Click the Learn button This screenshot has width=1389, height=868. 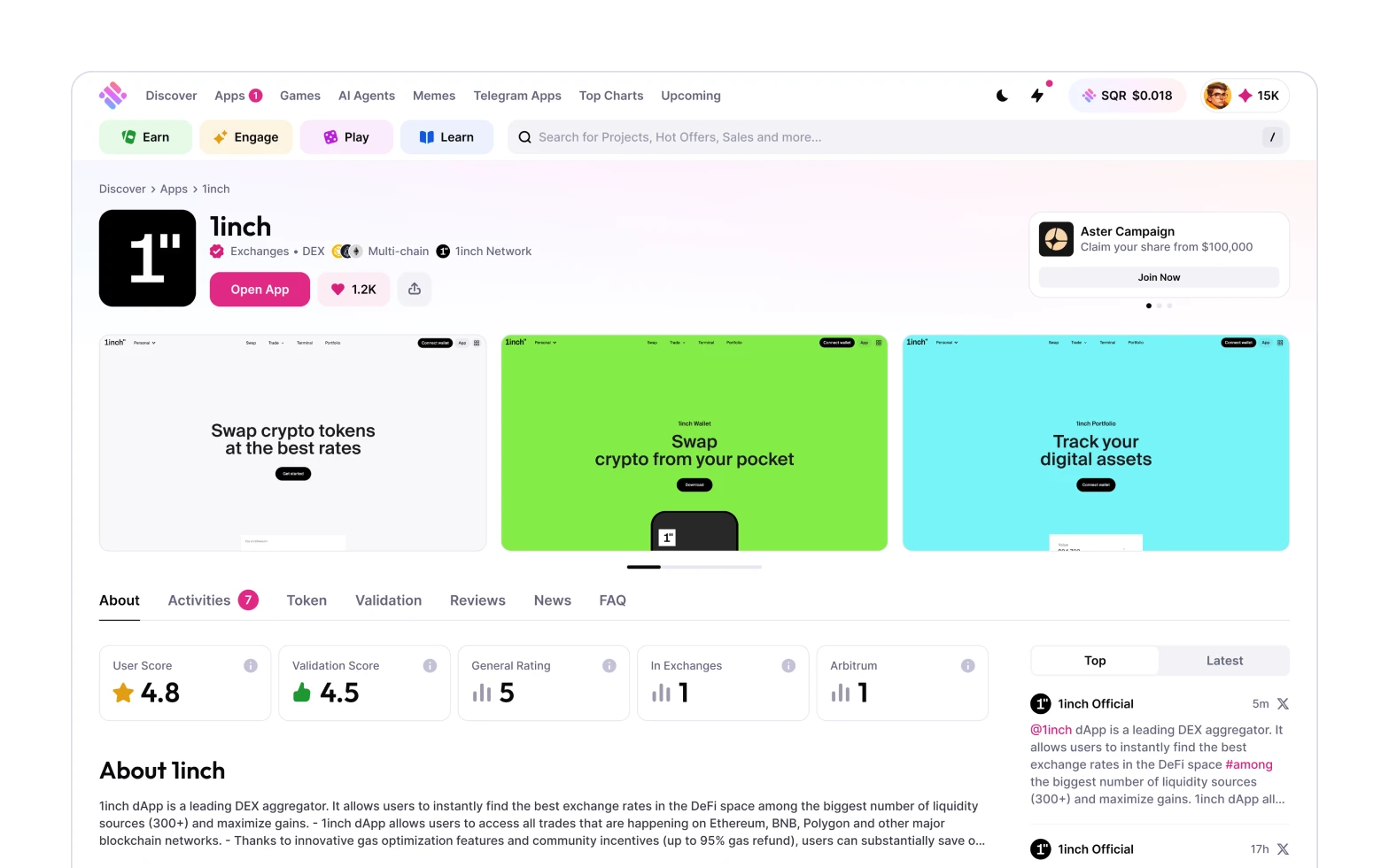(446, 137)
